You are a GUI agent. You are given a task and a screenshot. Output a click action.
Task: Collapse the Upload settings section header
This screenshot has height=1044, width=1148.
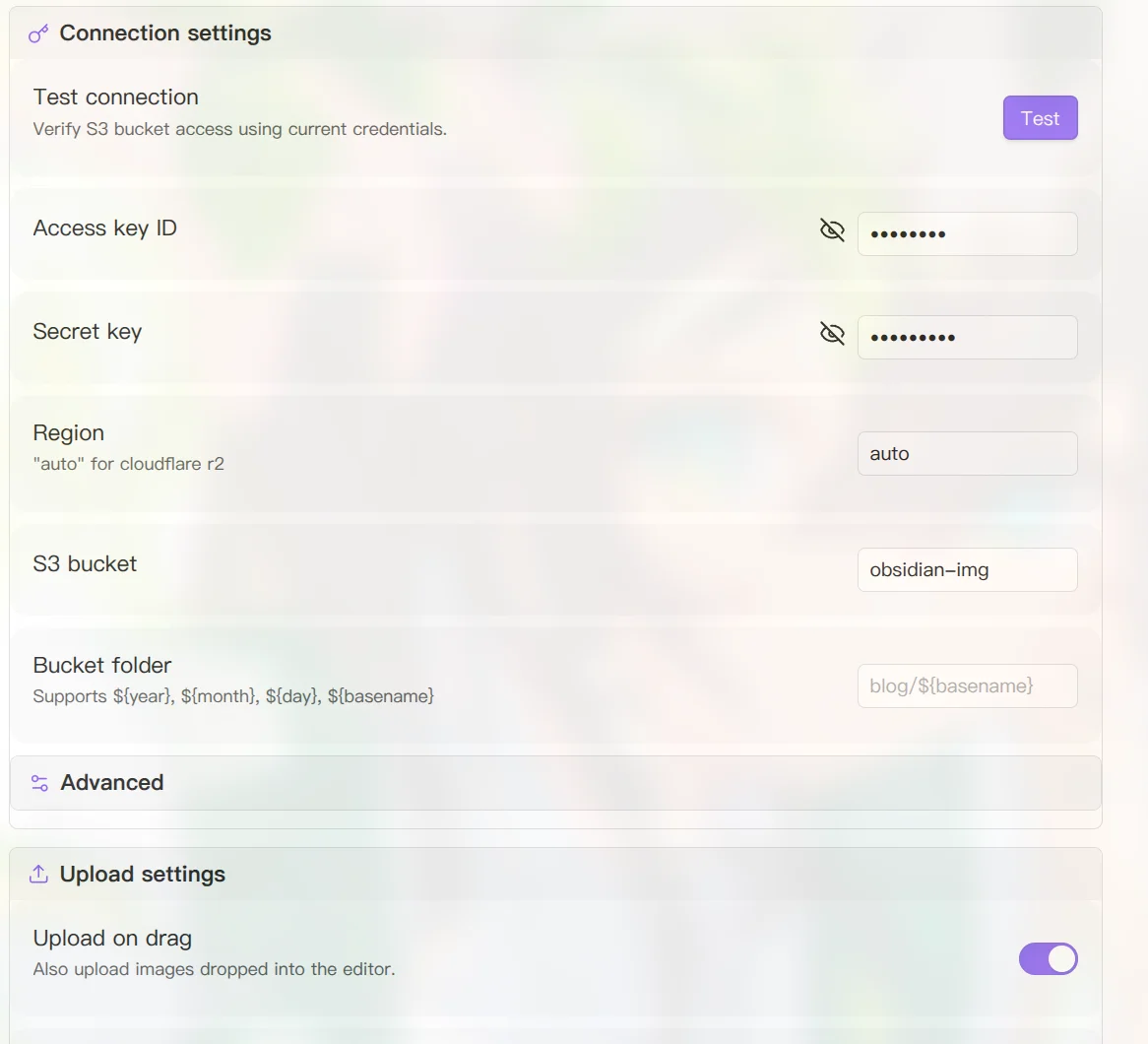pos(555,874)
